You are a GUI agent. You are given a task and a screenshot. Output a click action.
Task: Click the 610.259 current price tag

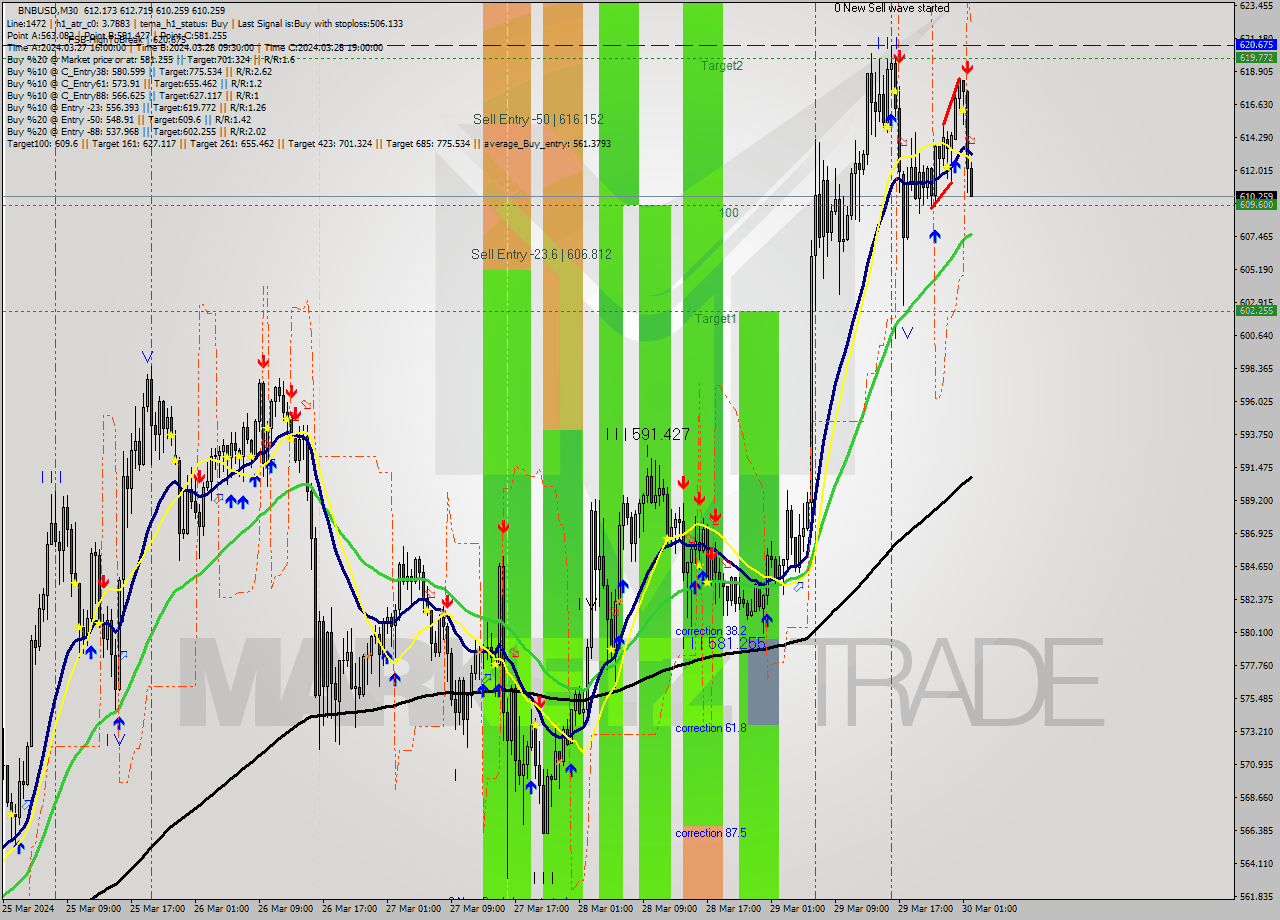(1256, 196)
